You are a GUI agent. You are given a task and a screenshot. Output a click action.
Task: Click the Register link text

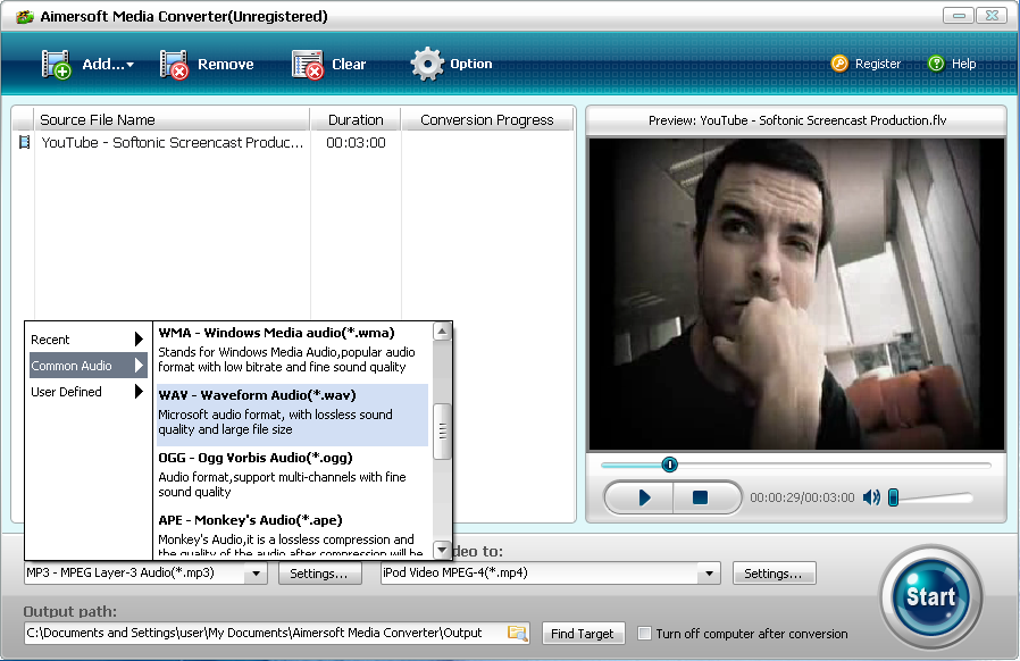(x=878, y=64)
